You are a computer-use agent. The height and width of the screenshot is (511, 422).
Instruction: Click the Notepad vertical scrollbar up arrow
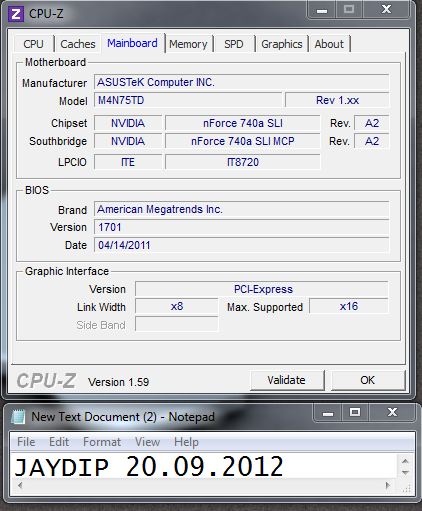tap(406, 461)
